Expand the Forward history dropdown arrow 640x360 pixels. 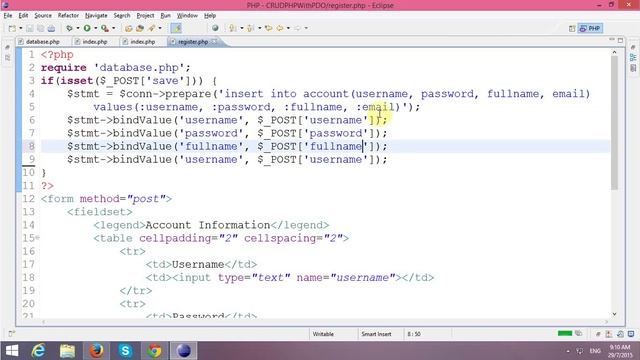pos(306,28)
